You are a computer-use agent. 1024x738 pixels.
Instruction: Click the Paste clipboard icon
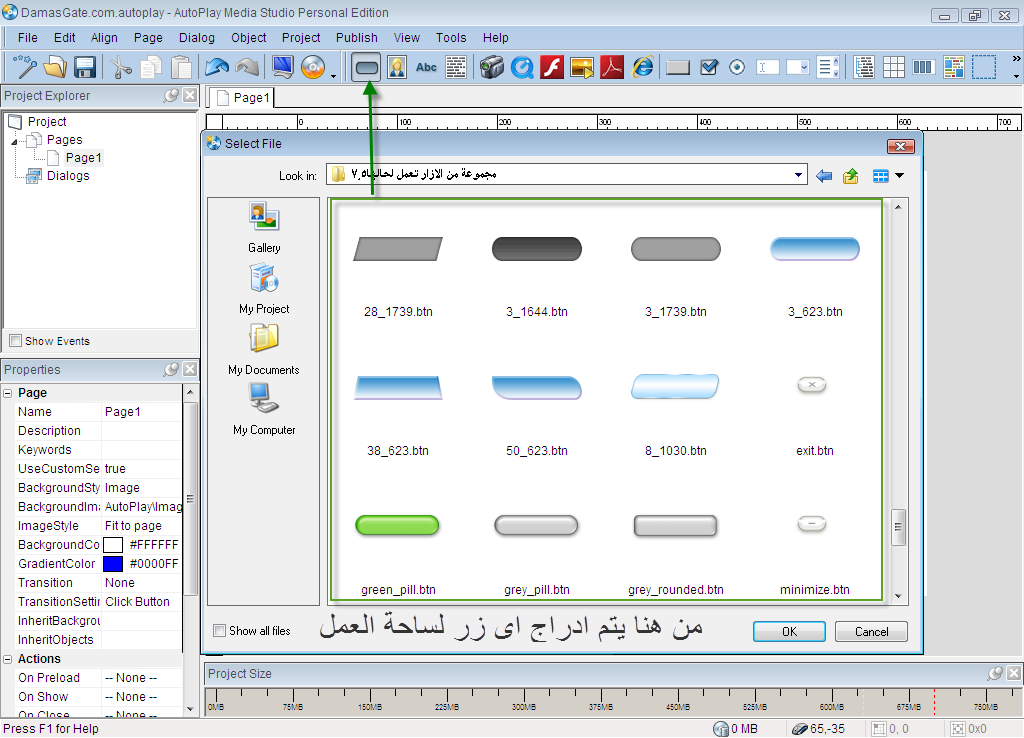(181, 67)
